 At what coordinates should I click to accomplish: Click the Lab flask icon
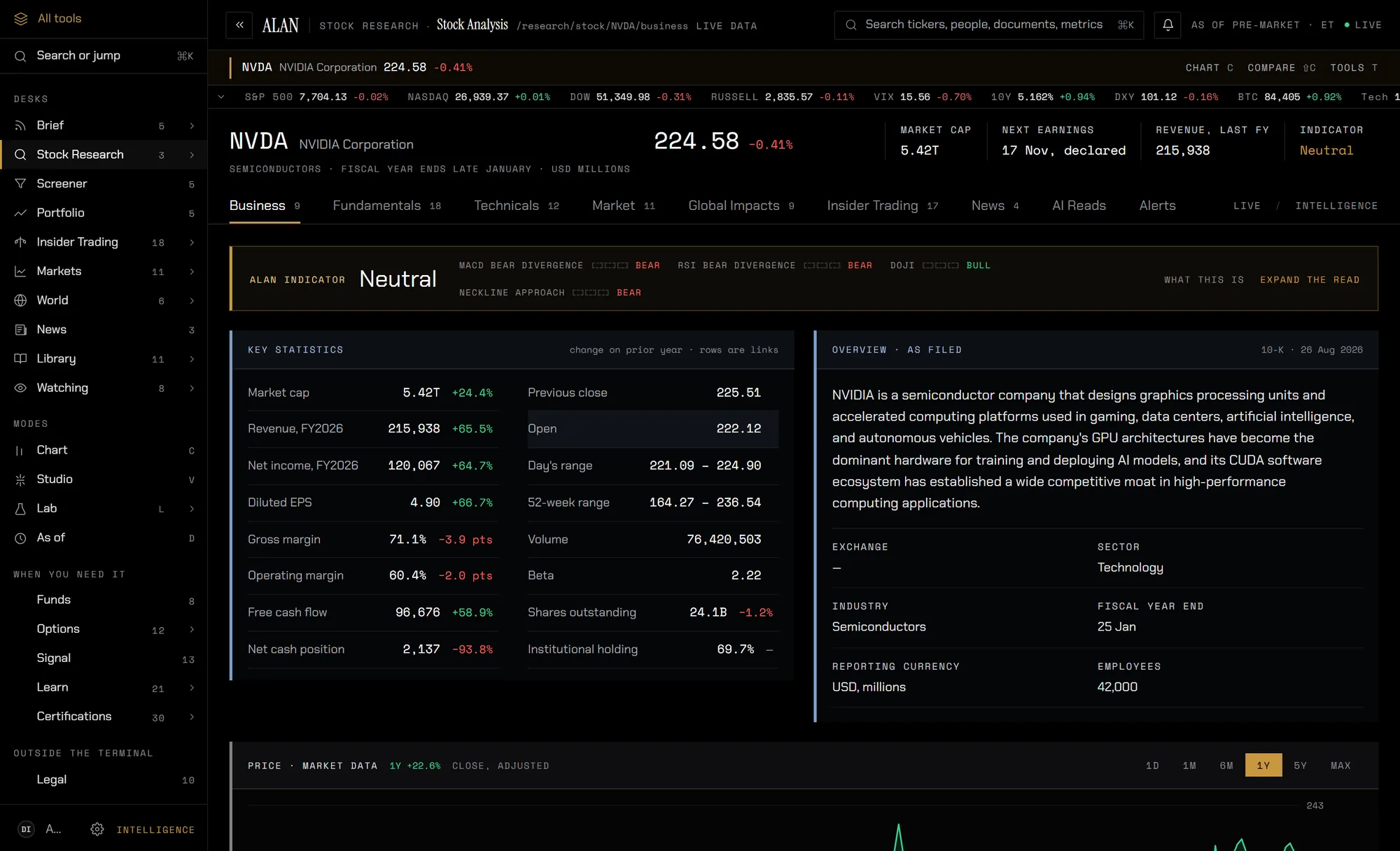[x=21, y=509]
